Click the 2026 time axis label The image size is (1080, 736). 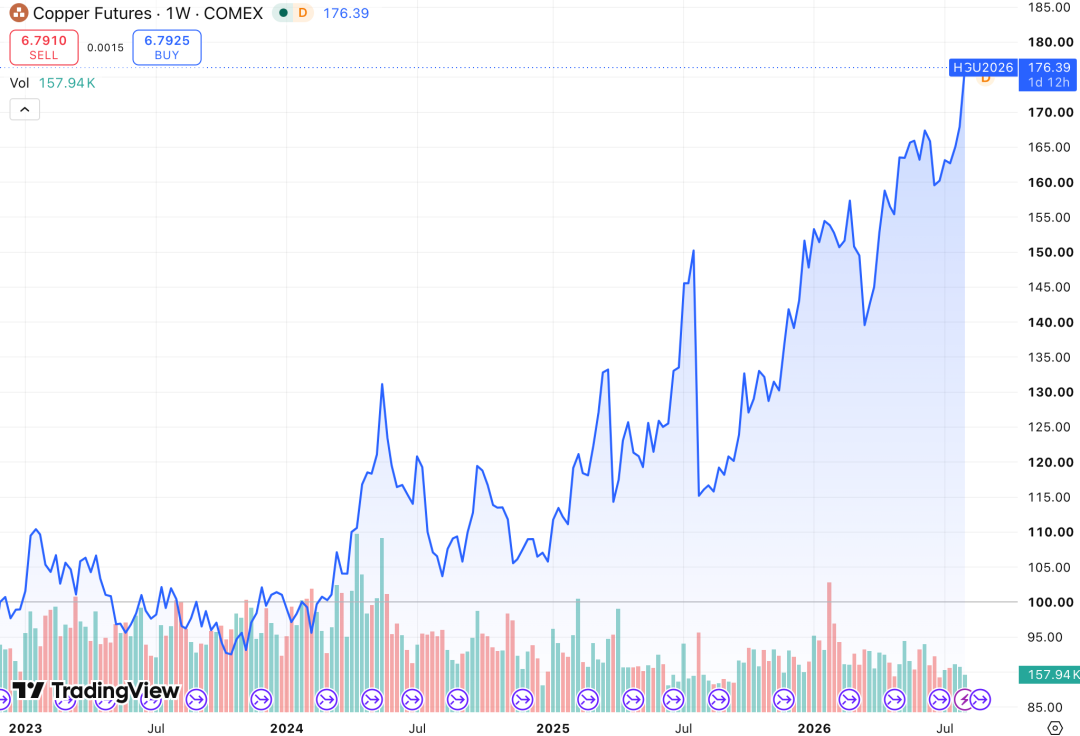pos(814,728)
